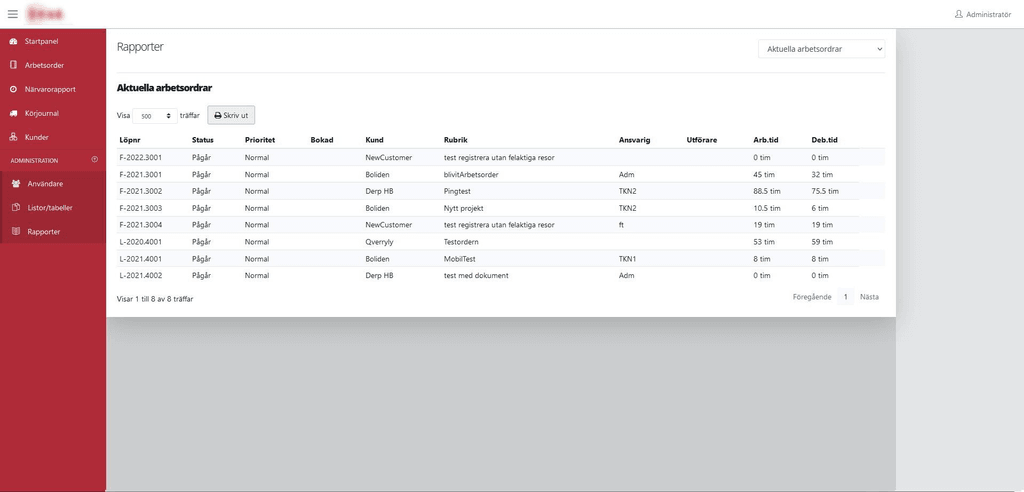1024x492 pixels.
Task: Open the Visa träffar count selector
Action: pos(156,116)
